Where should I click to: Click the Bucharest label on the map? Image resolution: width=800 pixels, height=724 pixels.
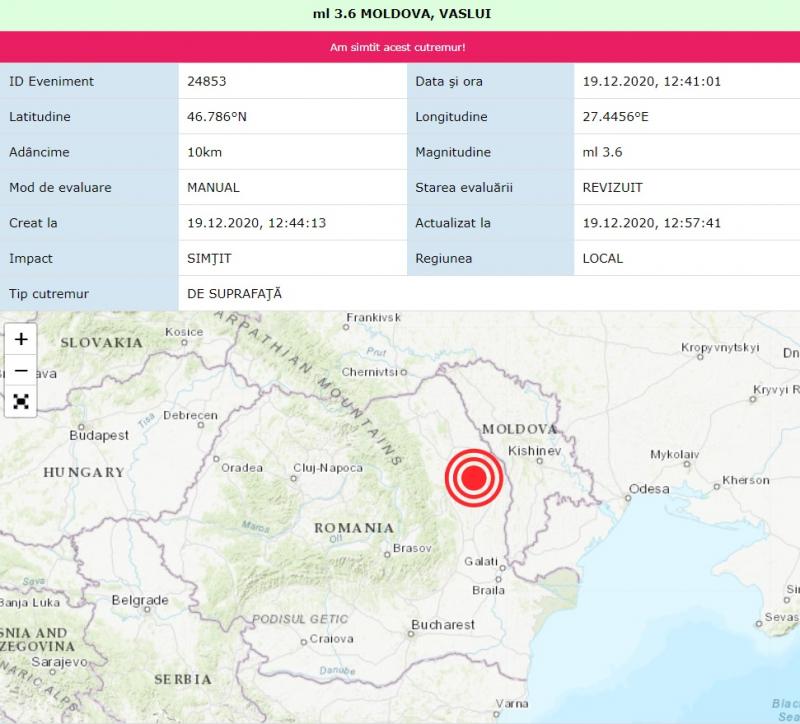[x=443, y=625]
